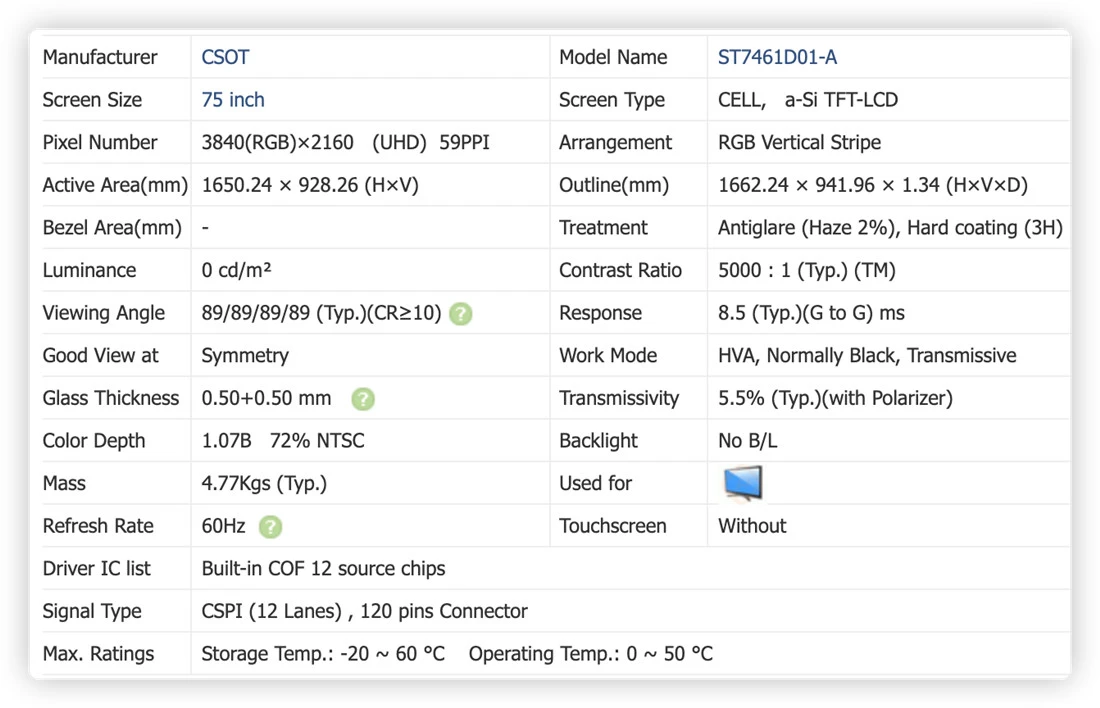Select the Built-in COF 12 source chips value

coord(323,568)
